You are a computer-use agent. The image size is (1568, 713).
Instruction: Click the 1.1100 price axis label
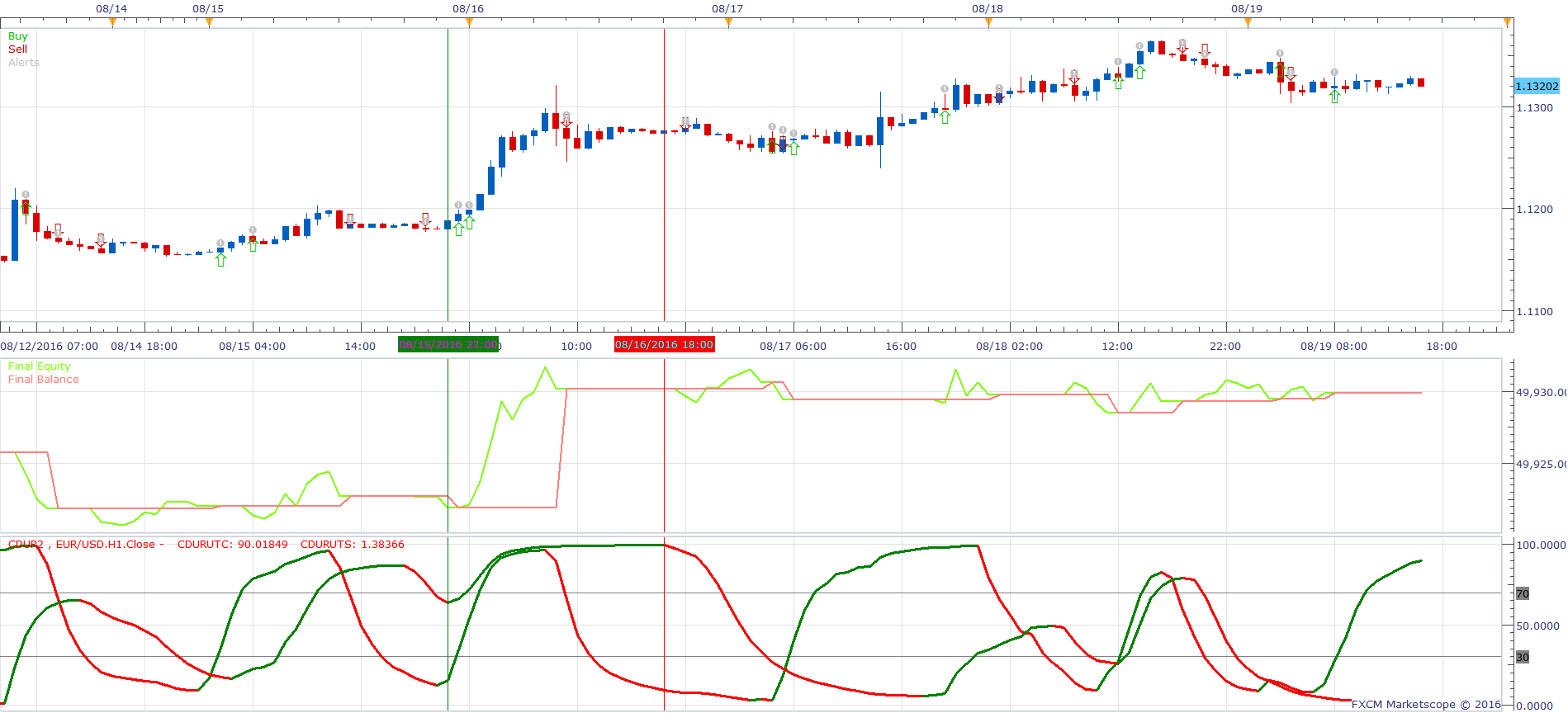pyautogui.click(x=1535, y=312)
